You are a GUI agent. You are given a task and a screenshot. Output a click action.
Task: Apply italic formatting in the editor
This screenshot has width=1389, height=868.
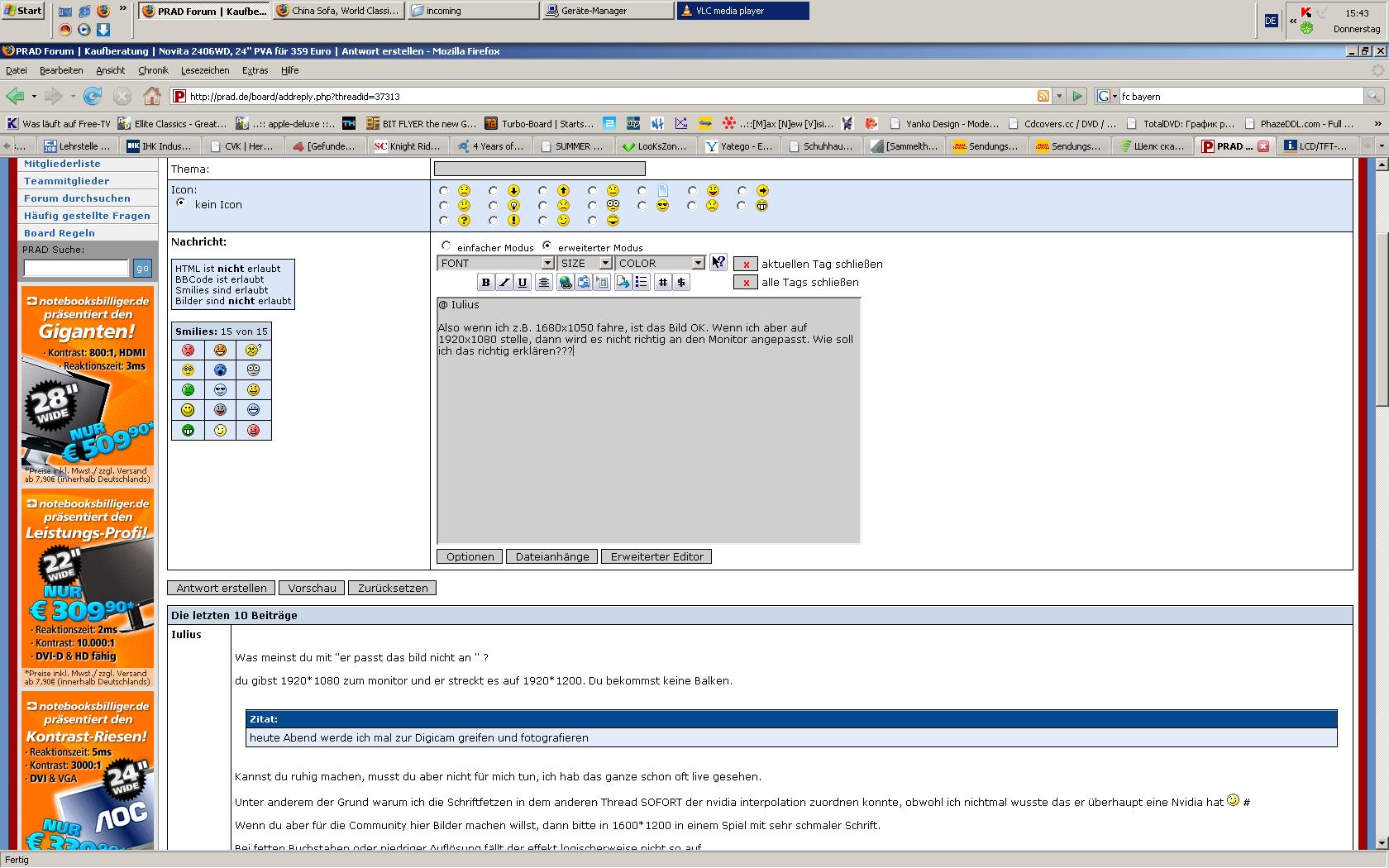pyautogui.click(x=504, y=283)
